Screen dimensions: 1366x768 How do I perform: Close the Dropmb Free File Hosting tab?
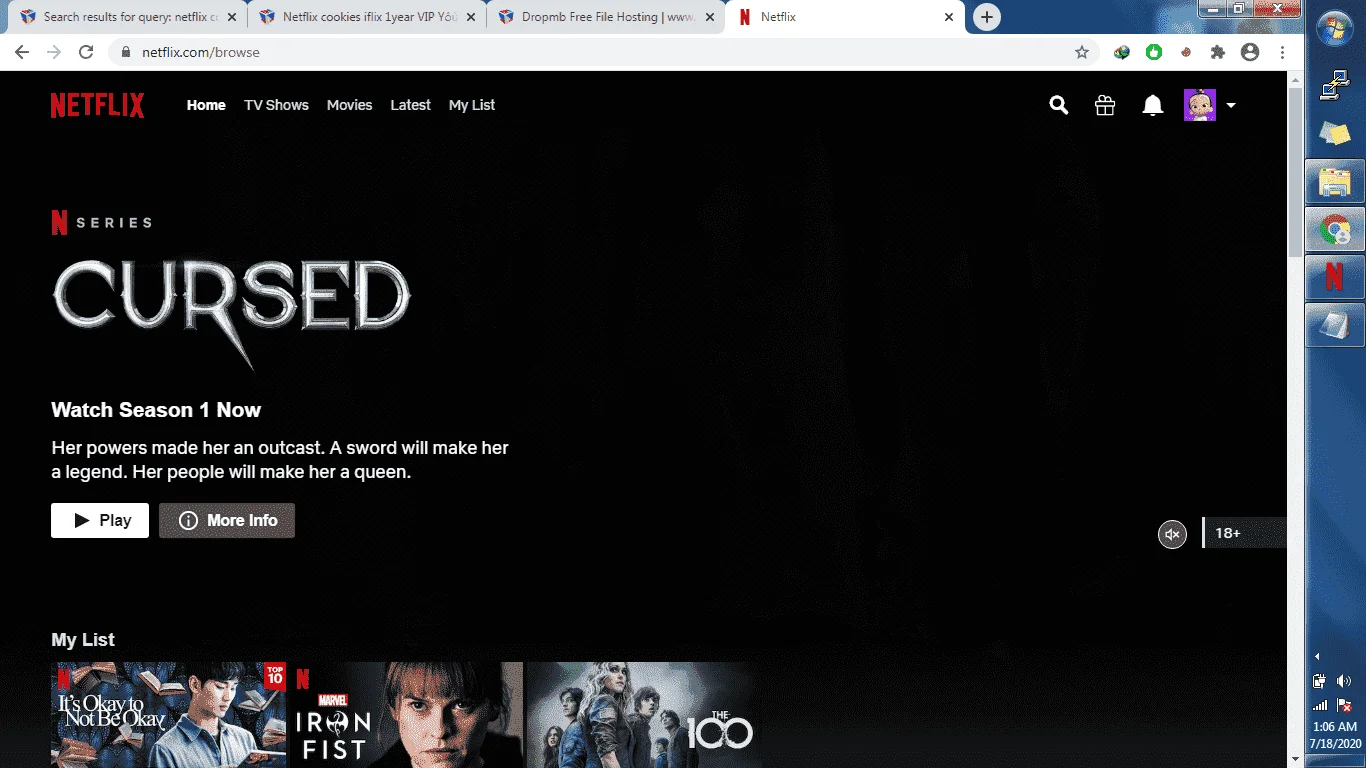(709, 17)
